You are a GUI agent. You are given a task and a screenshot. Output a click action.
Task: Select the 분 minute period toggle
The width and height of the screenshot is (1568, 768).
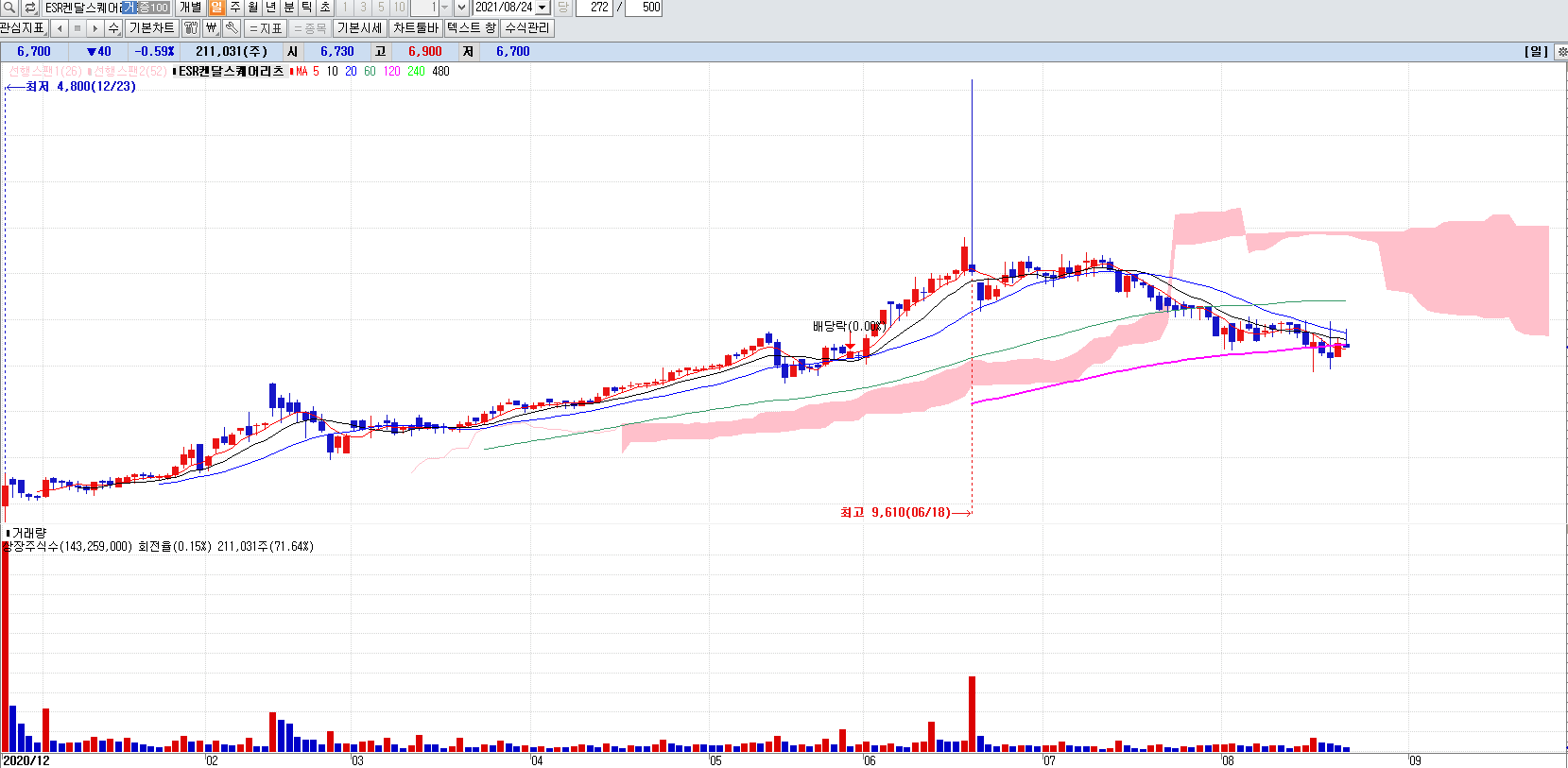[x=289, y=8]
